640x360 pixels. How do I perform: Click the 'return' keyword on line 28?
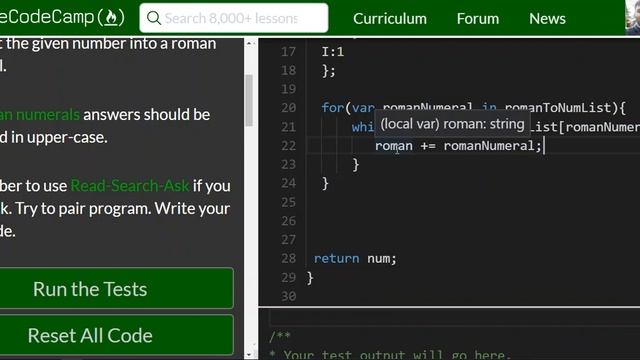tap(336, 258)
